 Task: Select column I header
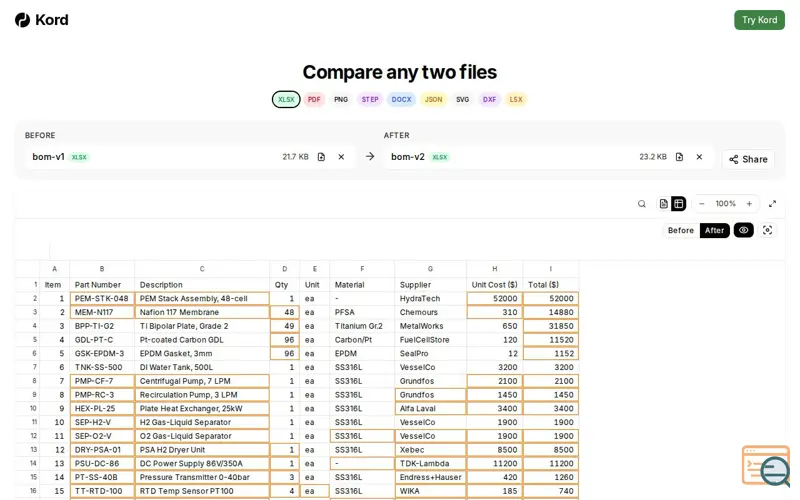[551, 269]
